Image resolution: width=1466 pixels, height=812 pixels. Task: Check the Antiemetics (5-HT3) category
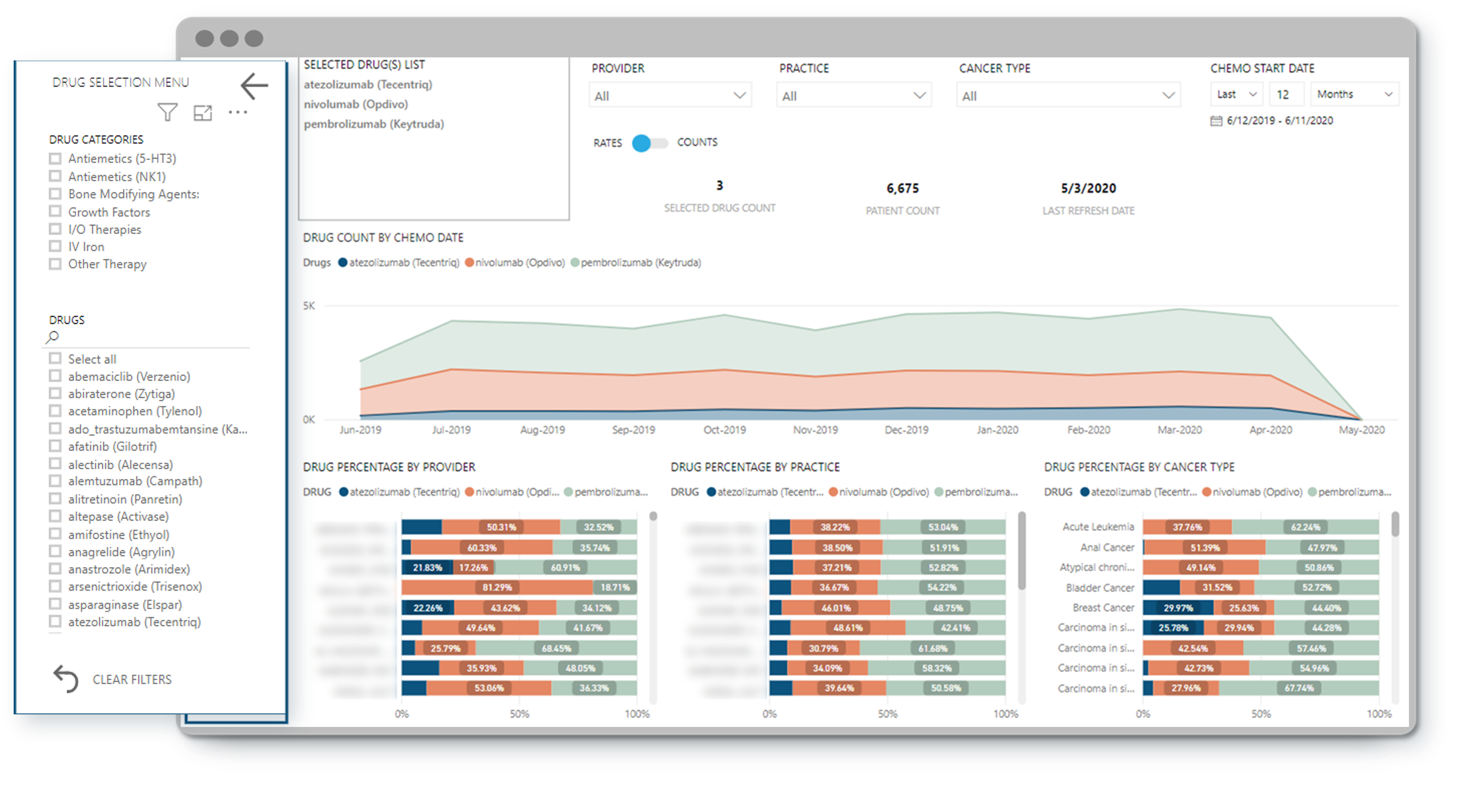[x=55, y=158]
